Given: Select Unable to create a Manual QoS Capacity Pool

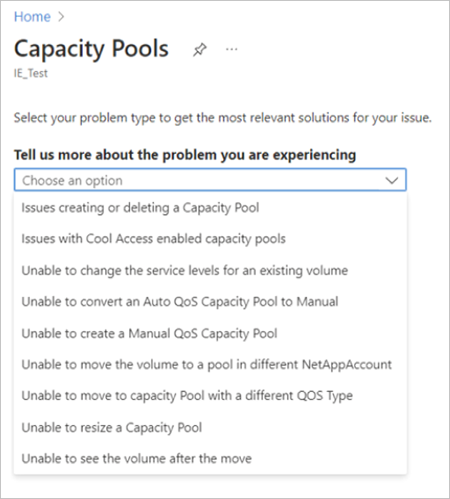Looking at the screenshot, I should tap(210, 333).
